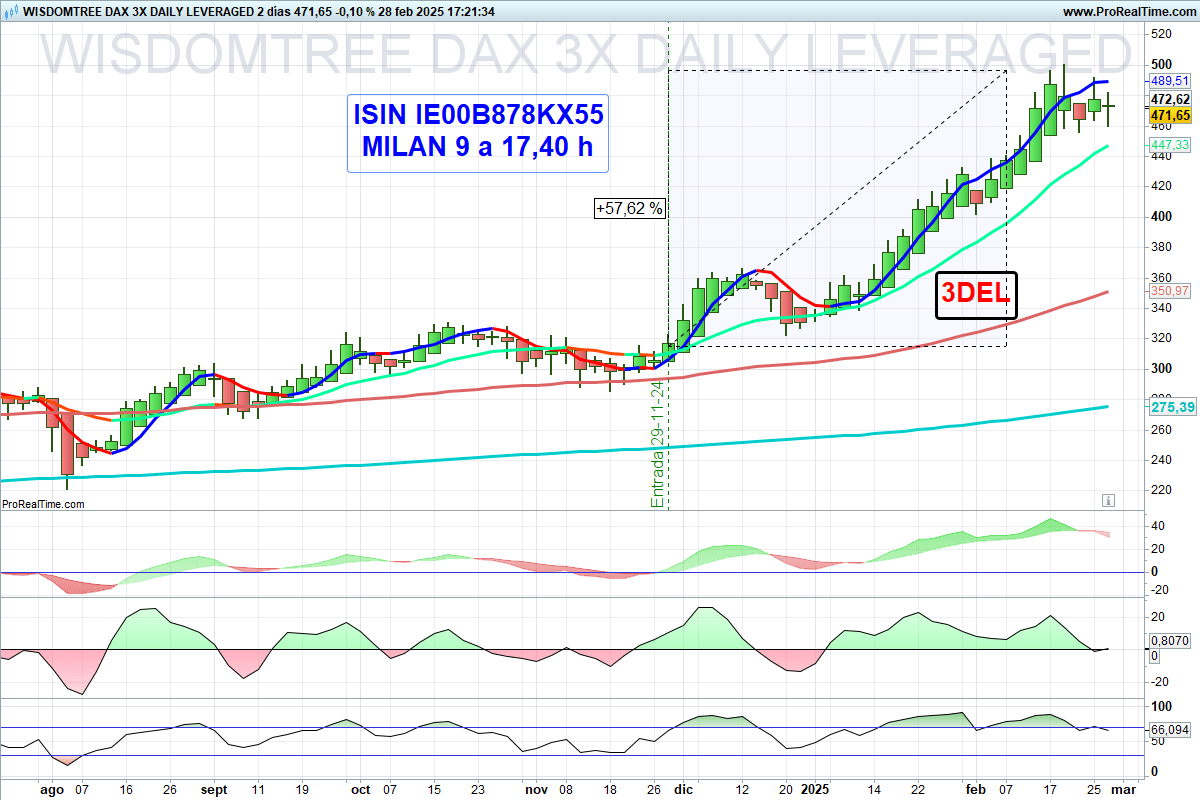Viewport: 1200px width, 800px height.
Task: Click the ago month label on time axis
Action: tap(50, 788)
